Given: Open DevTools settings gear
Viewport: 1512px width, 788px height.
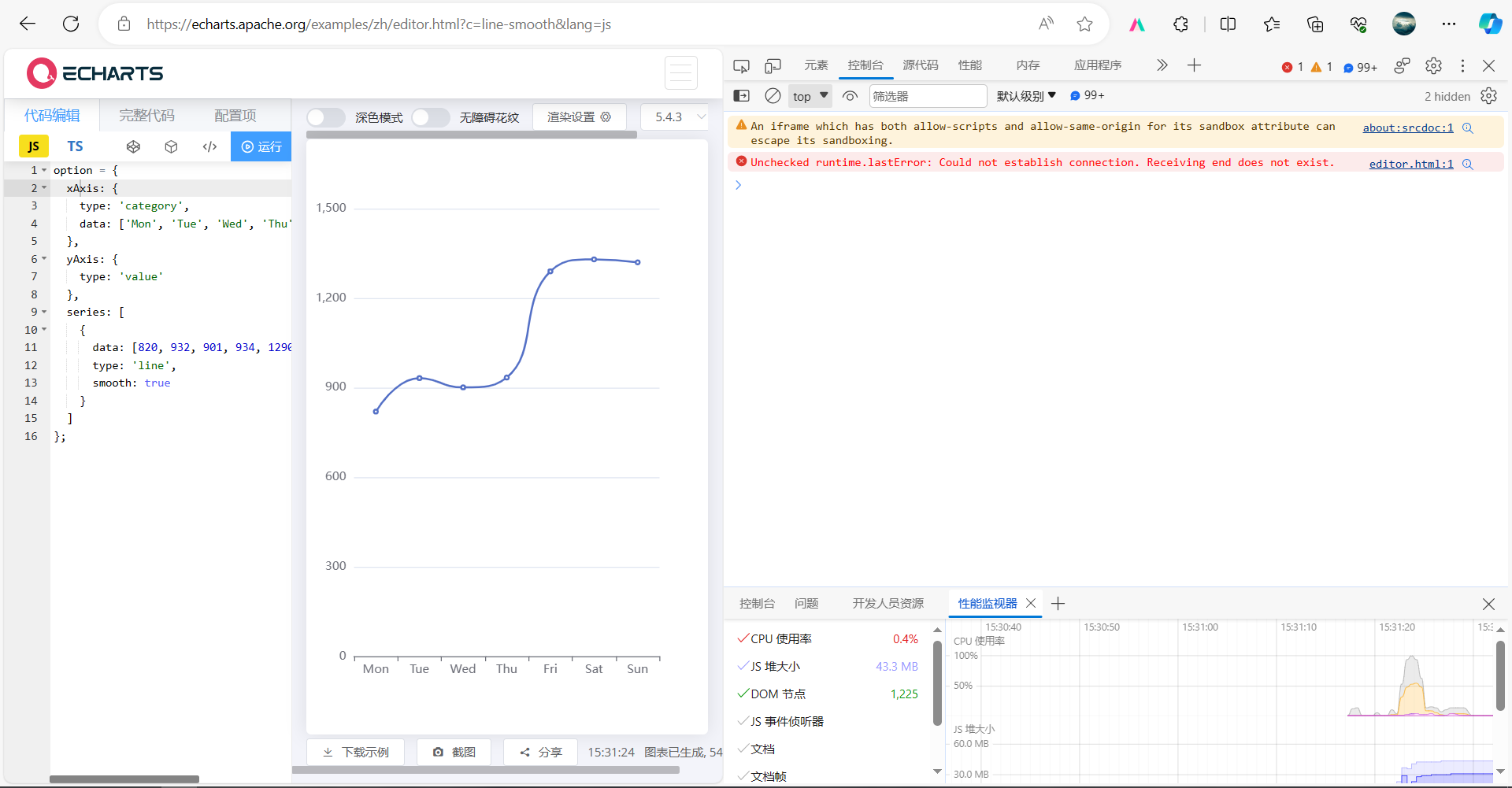Looking at the screenshot, I should (x=1433, y=66).
